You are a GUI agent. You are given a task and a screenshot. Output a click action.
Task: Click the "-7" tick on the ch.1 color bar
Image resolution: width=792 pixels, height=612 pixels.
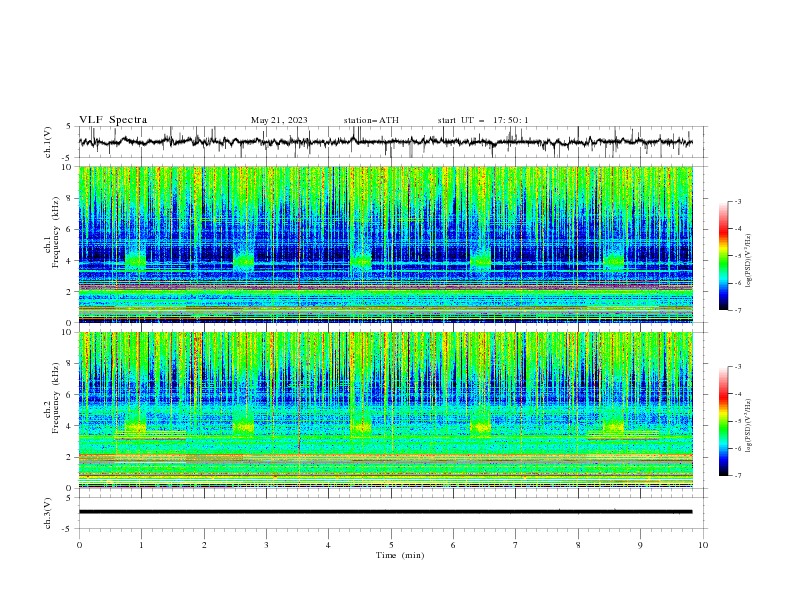click(x=737, y=310)
